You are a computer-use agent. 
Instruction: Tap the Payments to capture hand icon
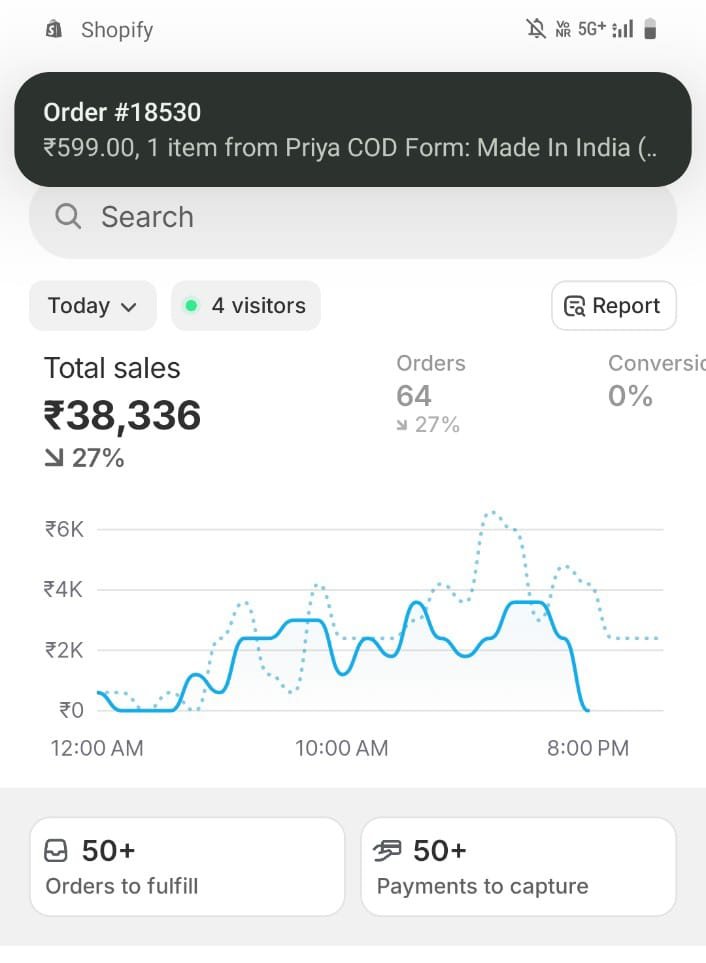coord(387,851)
